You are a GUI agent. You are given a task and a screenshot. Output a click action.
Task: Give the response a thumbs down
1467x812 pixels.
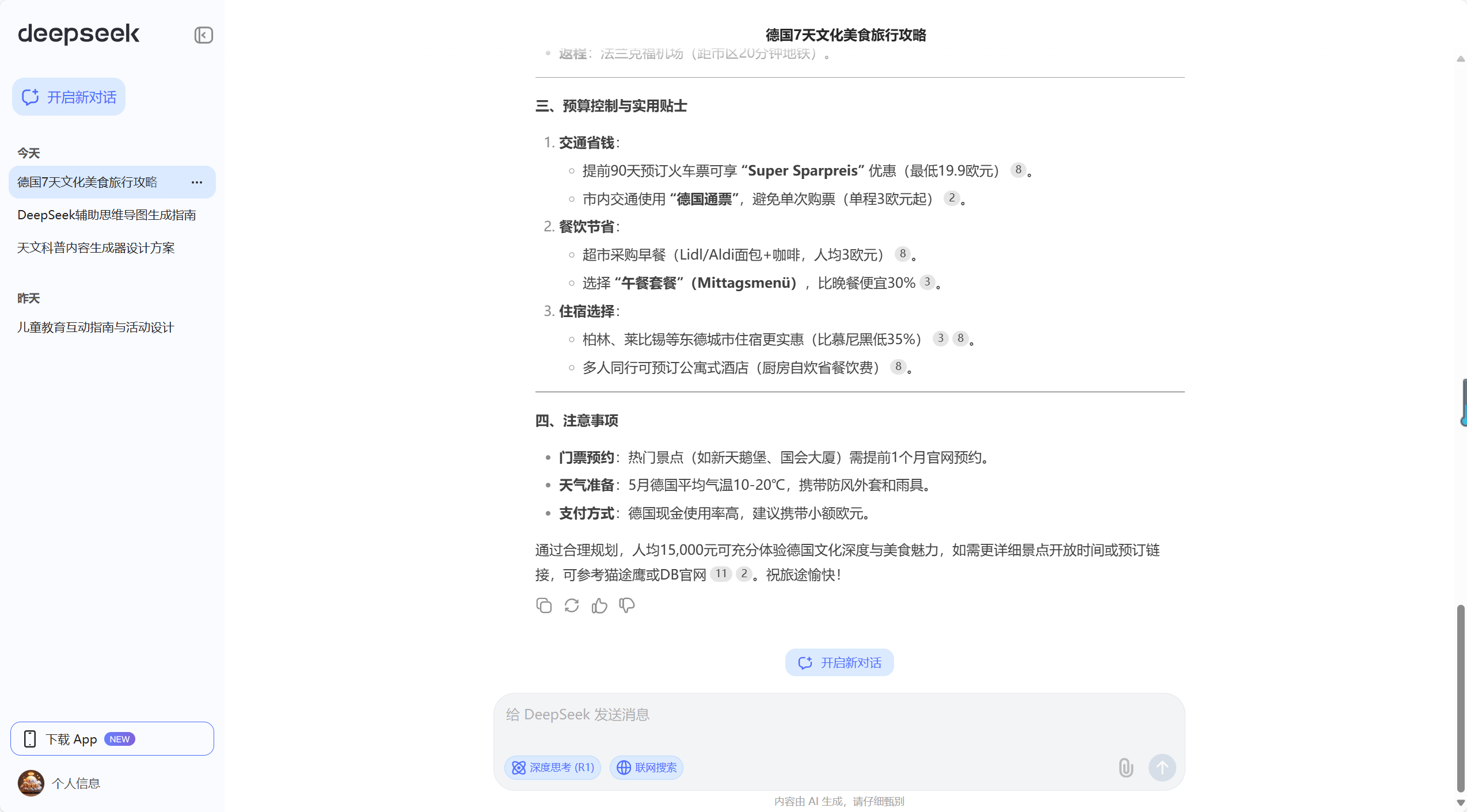click(x=626, y=605)
